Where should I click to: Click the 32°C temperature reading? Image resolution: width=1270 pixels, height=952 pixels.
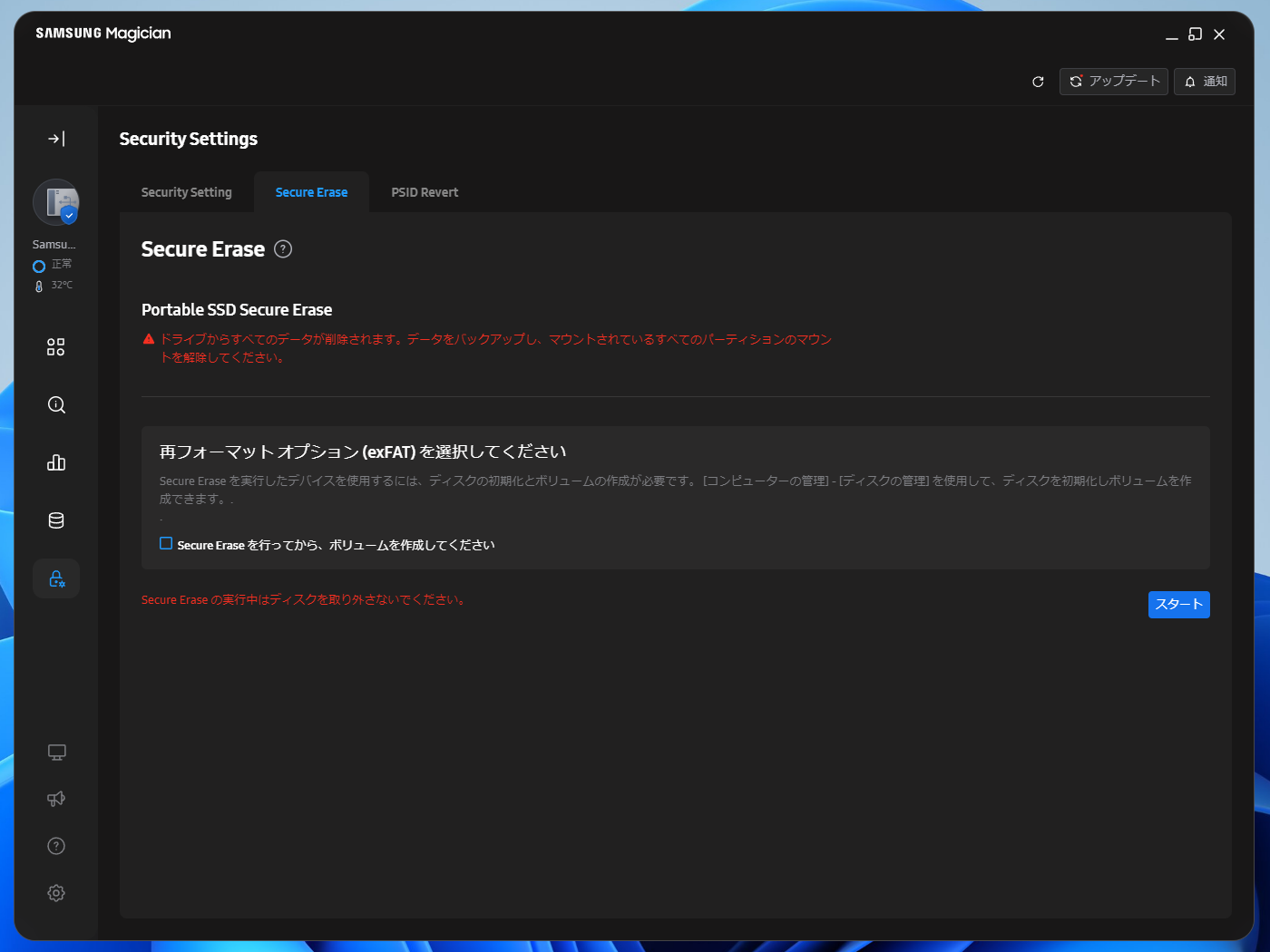[x=62, y=286]
